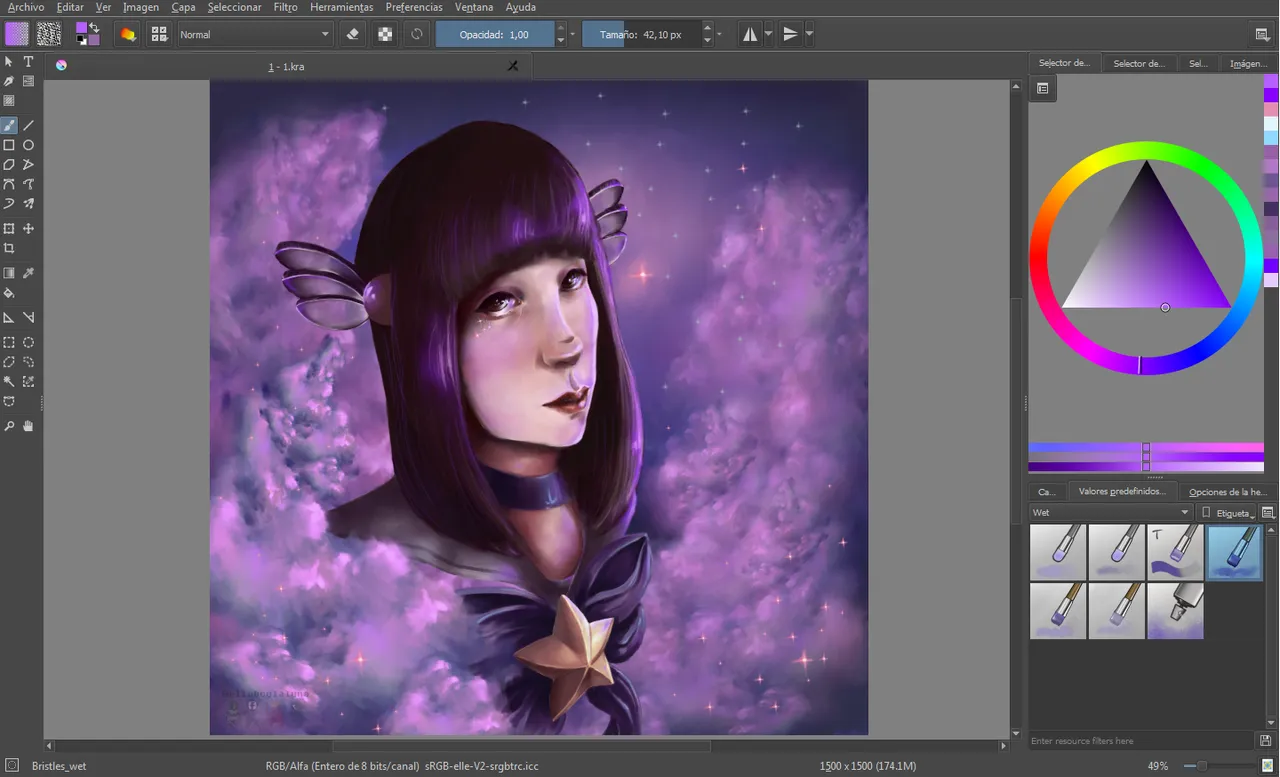Open the fill gradients button in toolbar
The image size is (1280, 777).
tap(17, 34)
